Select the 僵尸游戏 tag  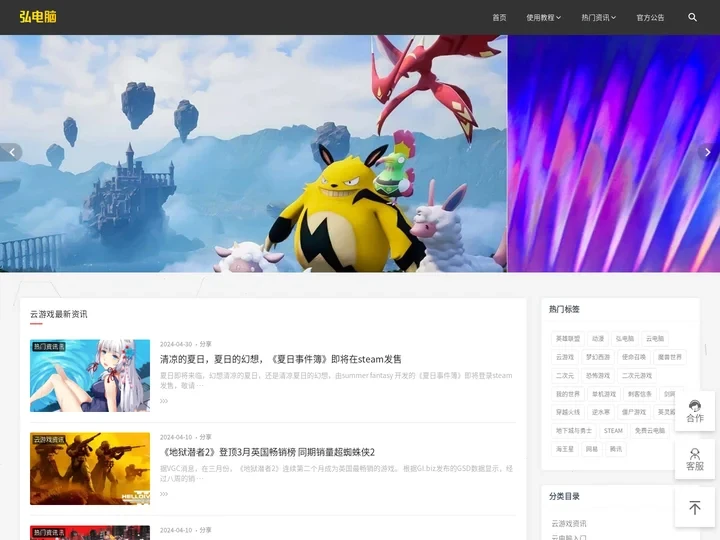pos(634,412)
